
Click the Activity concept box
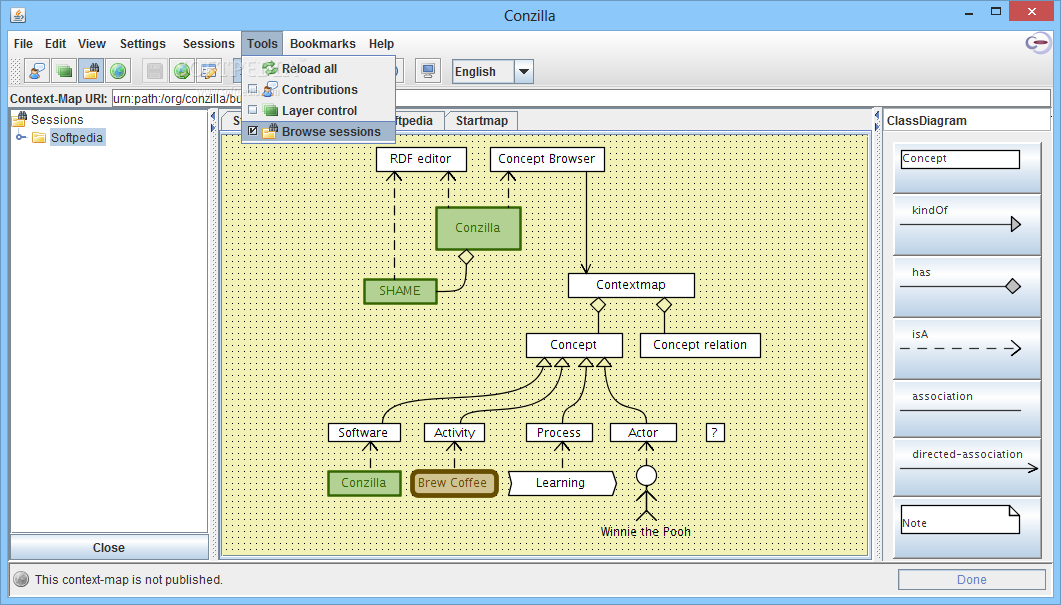[454, 432]
